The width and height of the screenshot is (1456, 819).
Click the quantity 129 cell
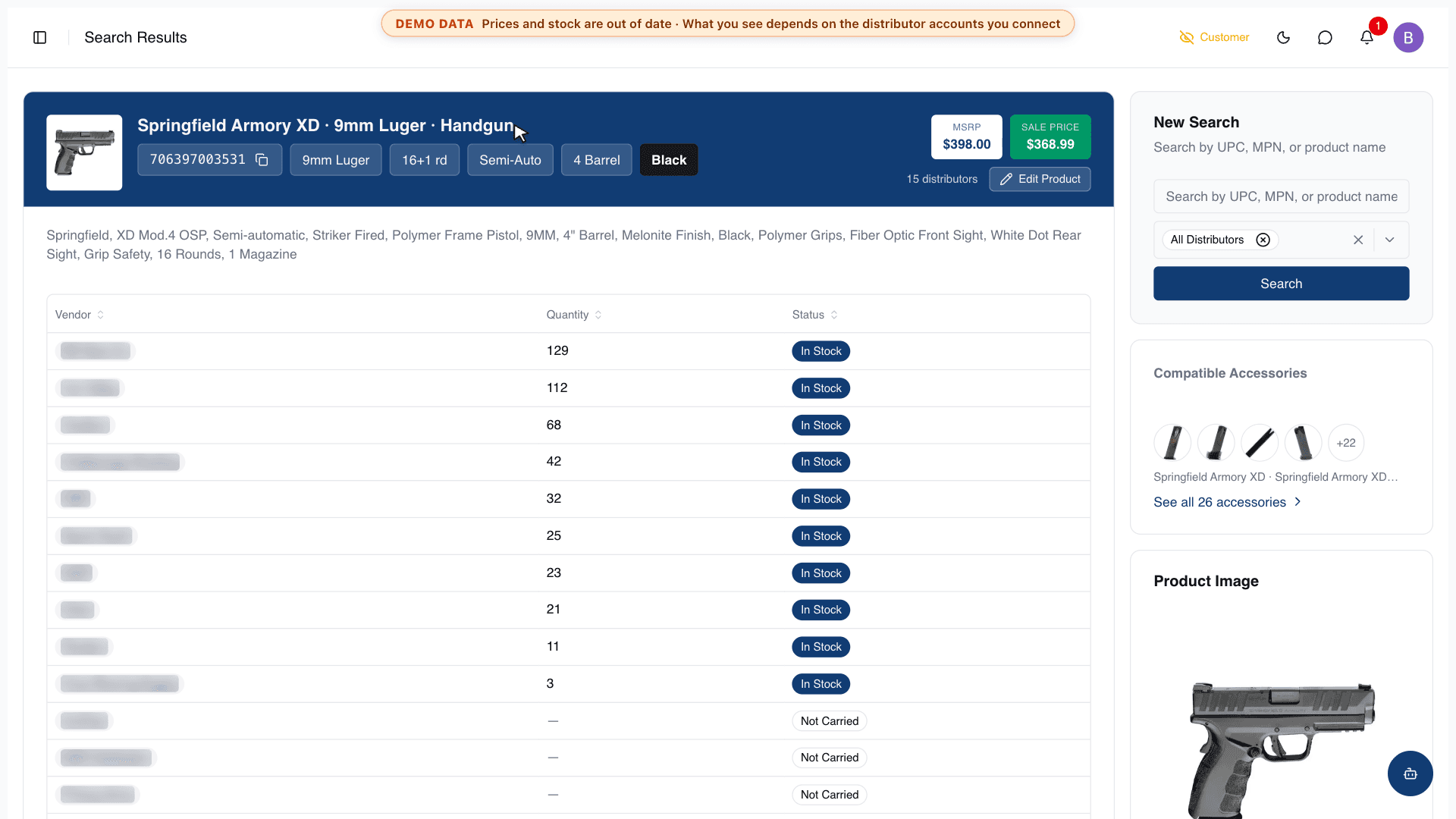click(x=557, y=350)
